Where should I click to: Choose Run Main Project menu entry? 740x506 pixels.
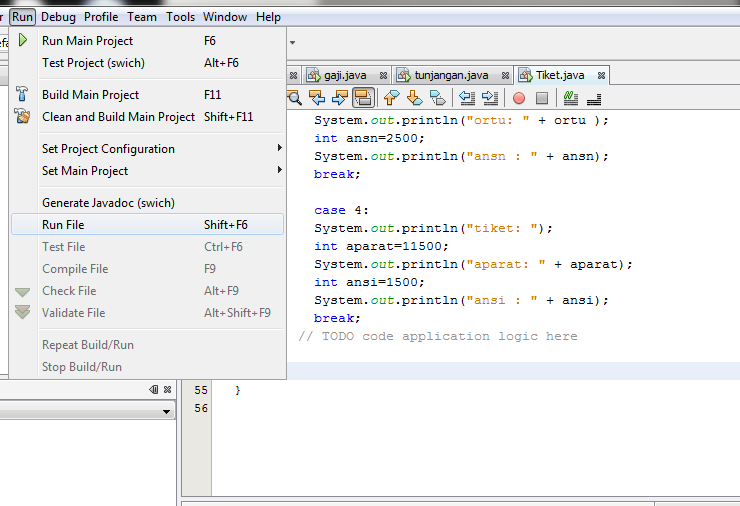pos(147,41)
